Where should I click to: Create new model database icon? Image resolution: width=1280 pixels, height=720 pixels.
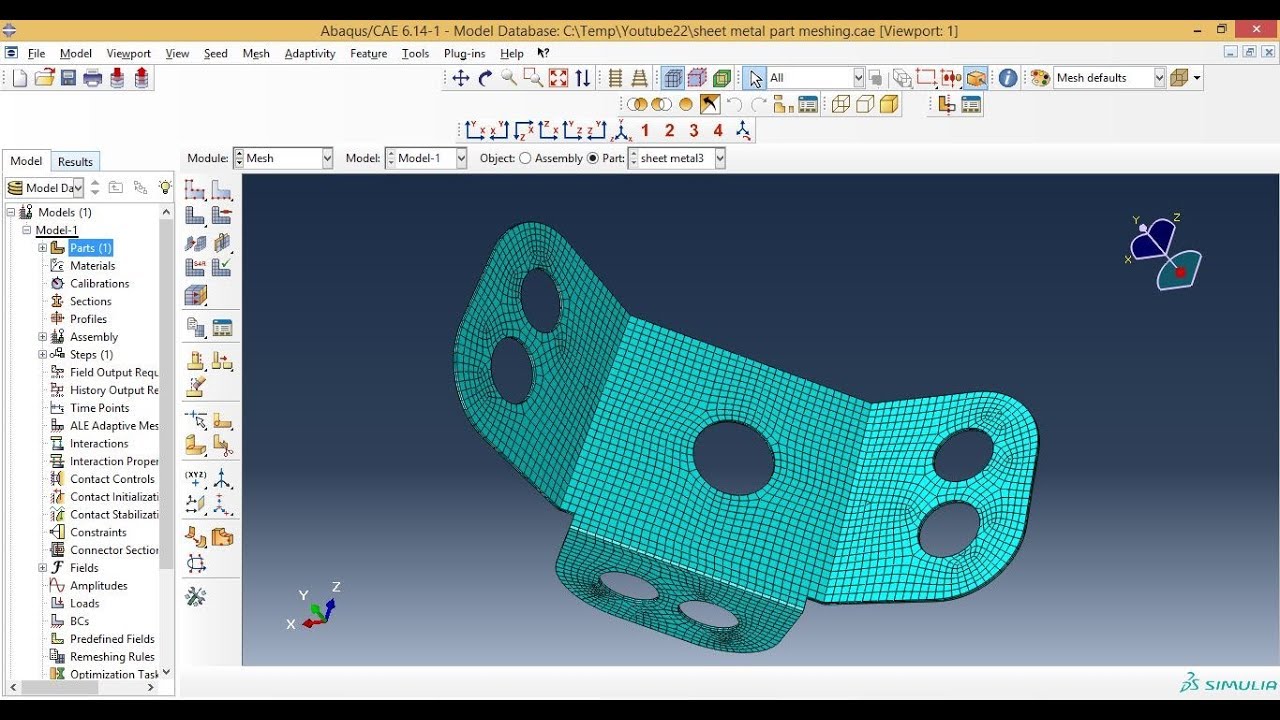(20, 78)
